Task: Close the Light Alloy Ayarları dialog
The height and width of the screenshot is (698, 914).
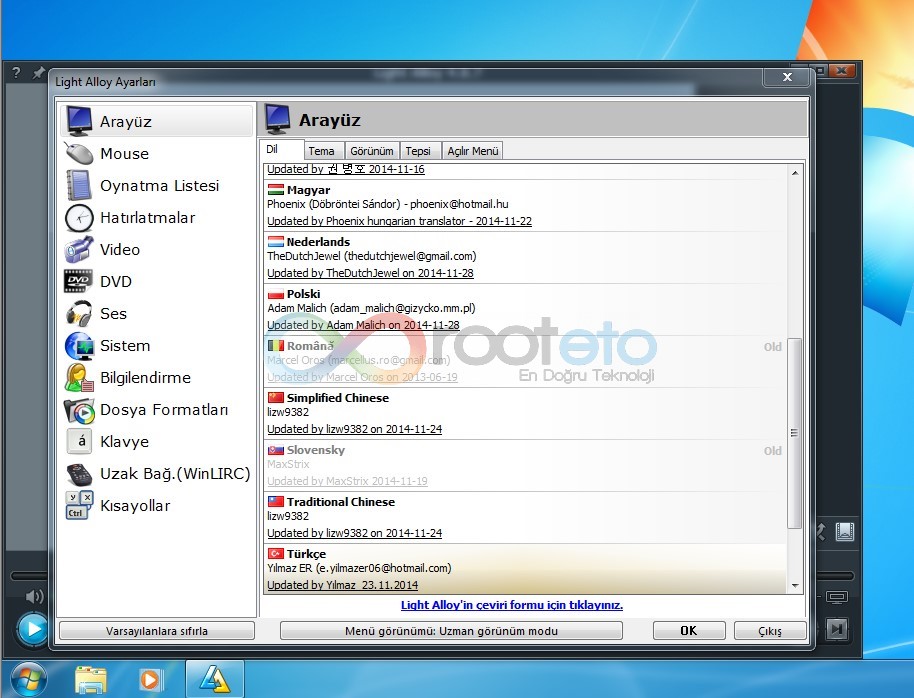Action: (787, 77)
